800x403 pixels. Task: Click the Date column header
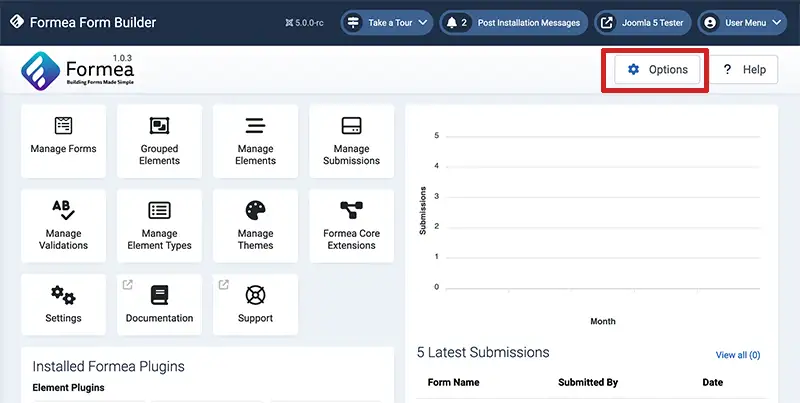tap(712, 382)
